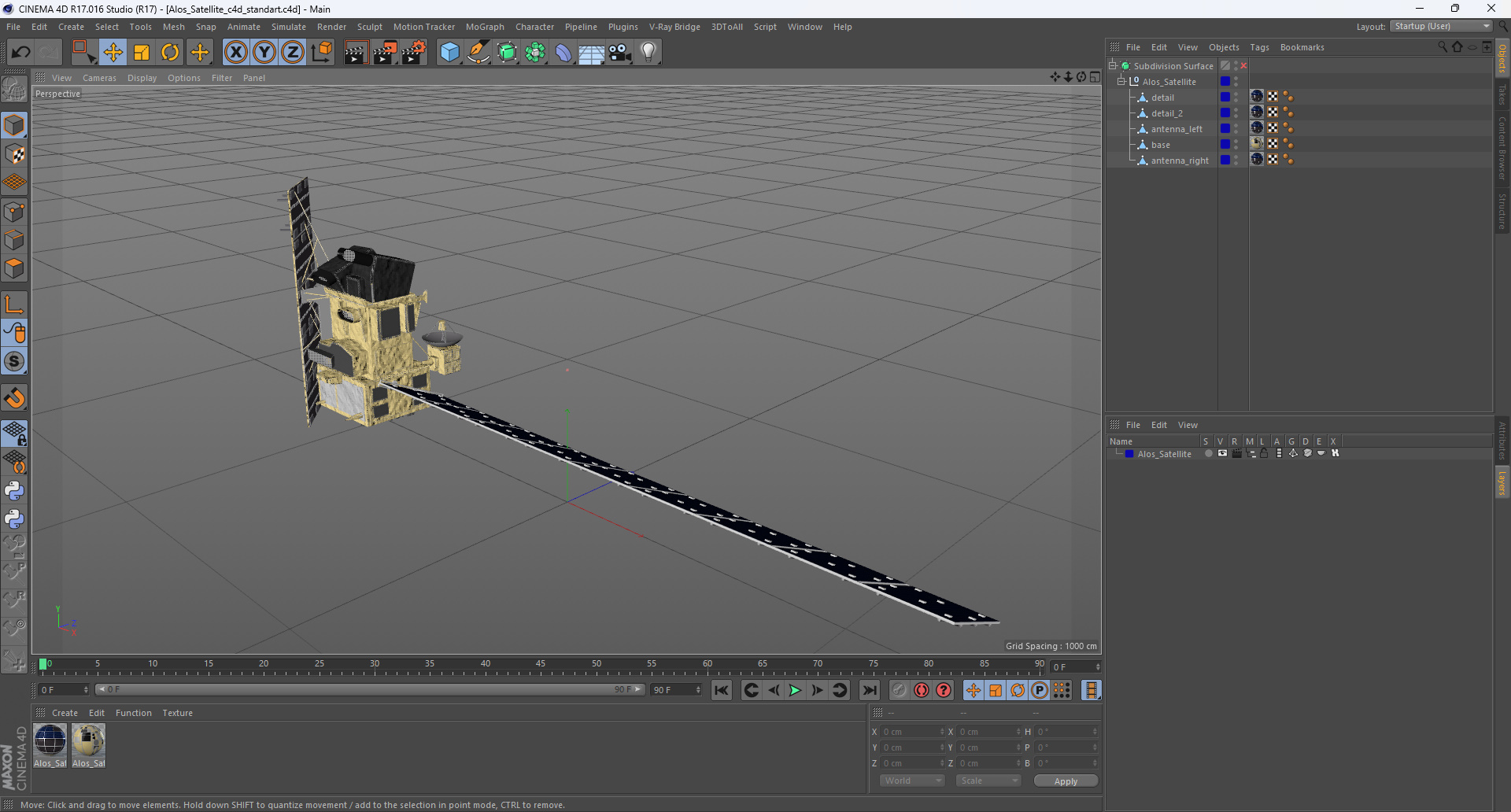The width and height of the screenshot is (1511, 812).
Task: Toggle Enable Snap icon
Action: (x=14, y=362)
